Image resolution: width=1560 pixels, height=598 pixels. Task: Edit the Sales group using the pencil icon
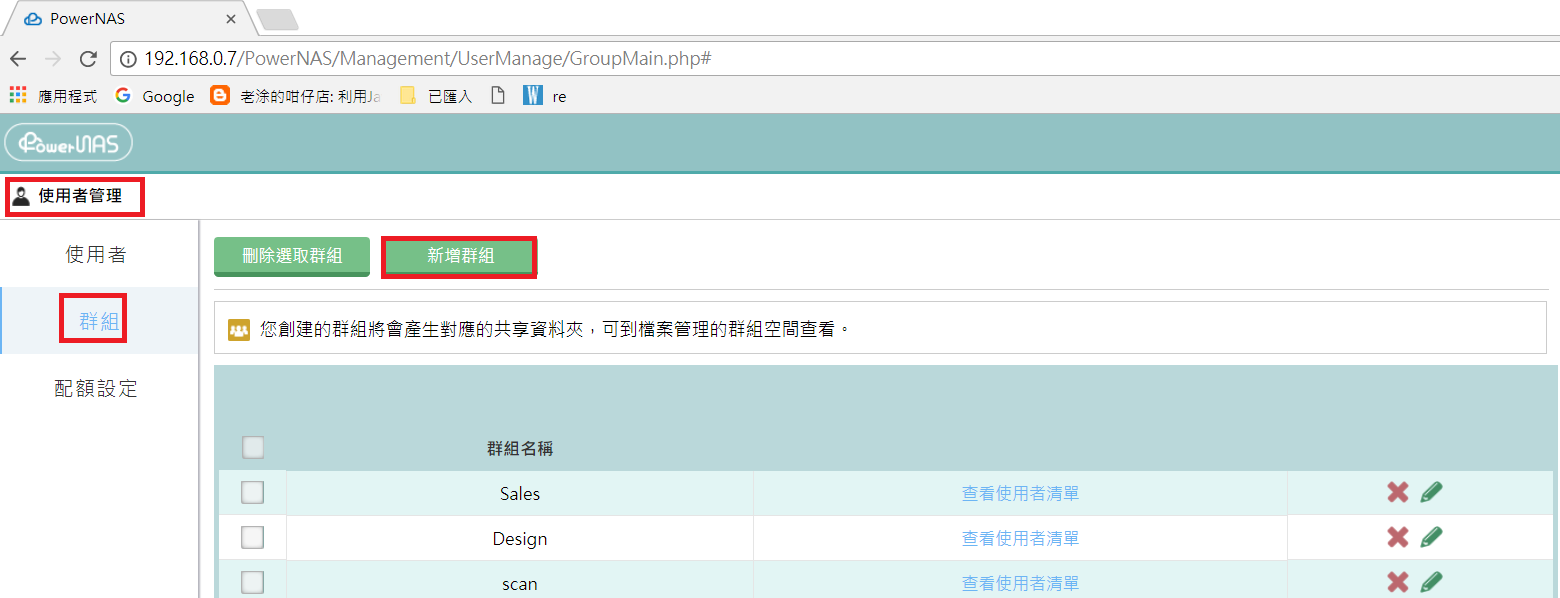(x=1430, y=492)
